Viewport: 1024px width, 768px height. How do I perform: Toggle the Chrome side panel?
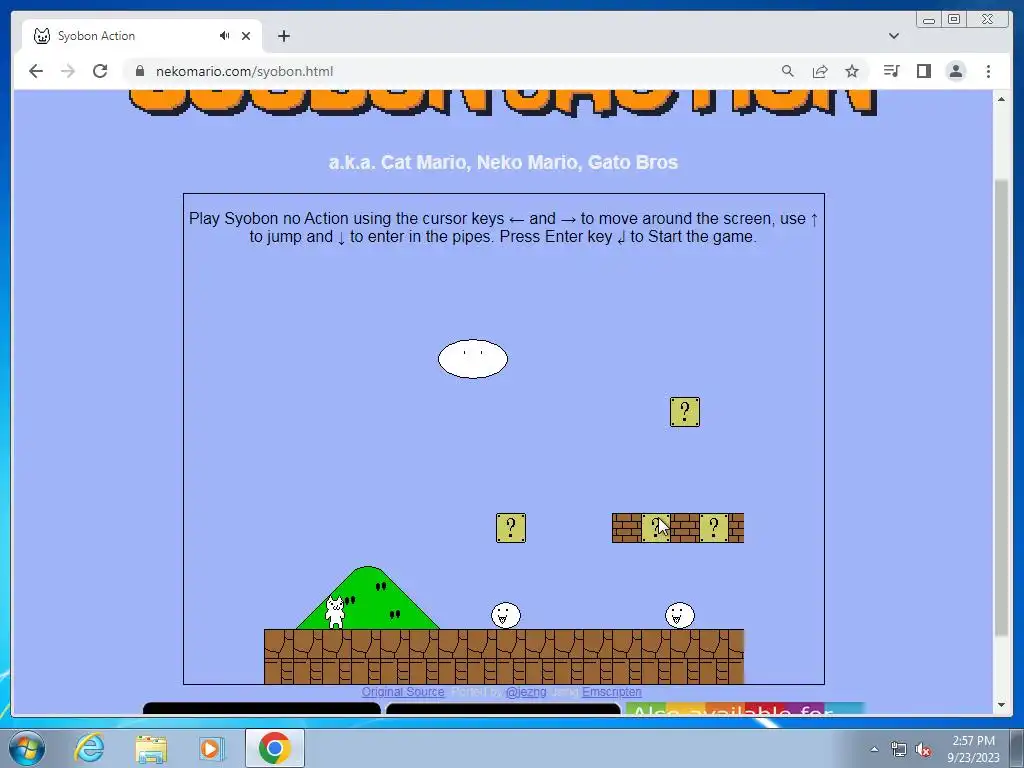(923, 71)
